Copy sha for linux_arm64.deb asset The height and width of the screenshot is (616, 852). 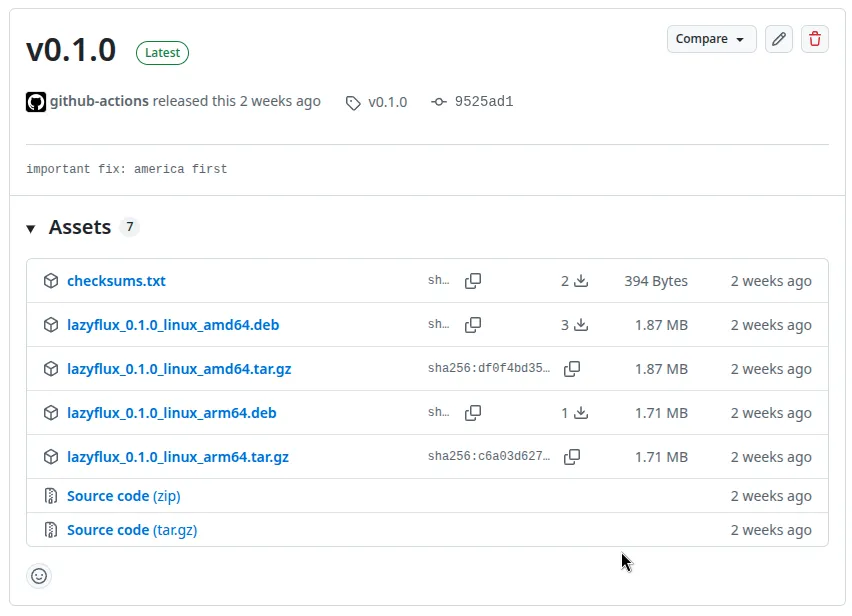[473, 413]
